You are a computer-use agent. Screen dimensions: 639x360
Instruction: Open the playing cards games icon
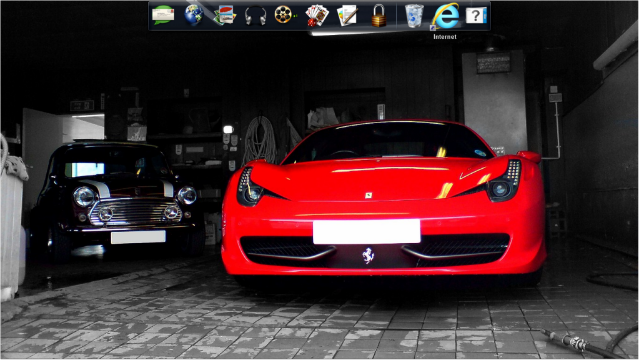[317, 15]
